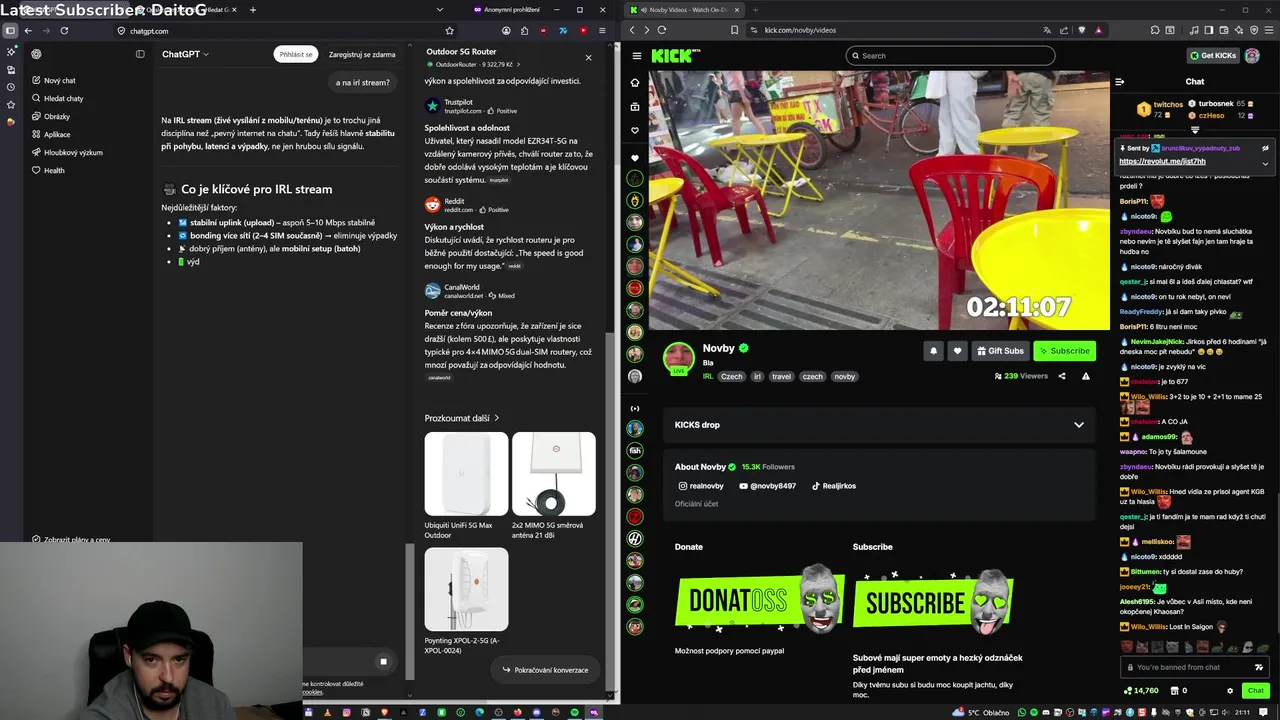
Task: Select travel tag under Novby
Action: pyautogui.click(x=781, y=377)
